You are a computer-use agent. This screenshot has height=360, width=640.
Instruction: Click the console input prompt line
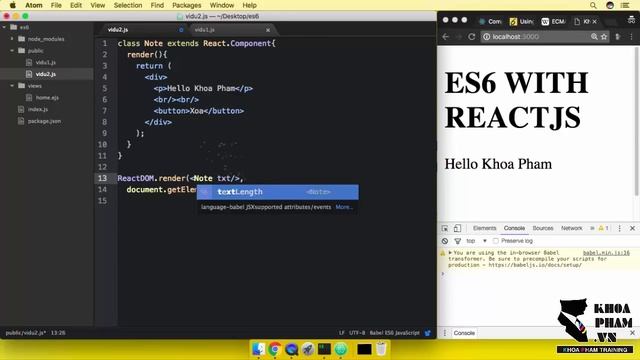click(538, 273)
